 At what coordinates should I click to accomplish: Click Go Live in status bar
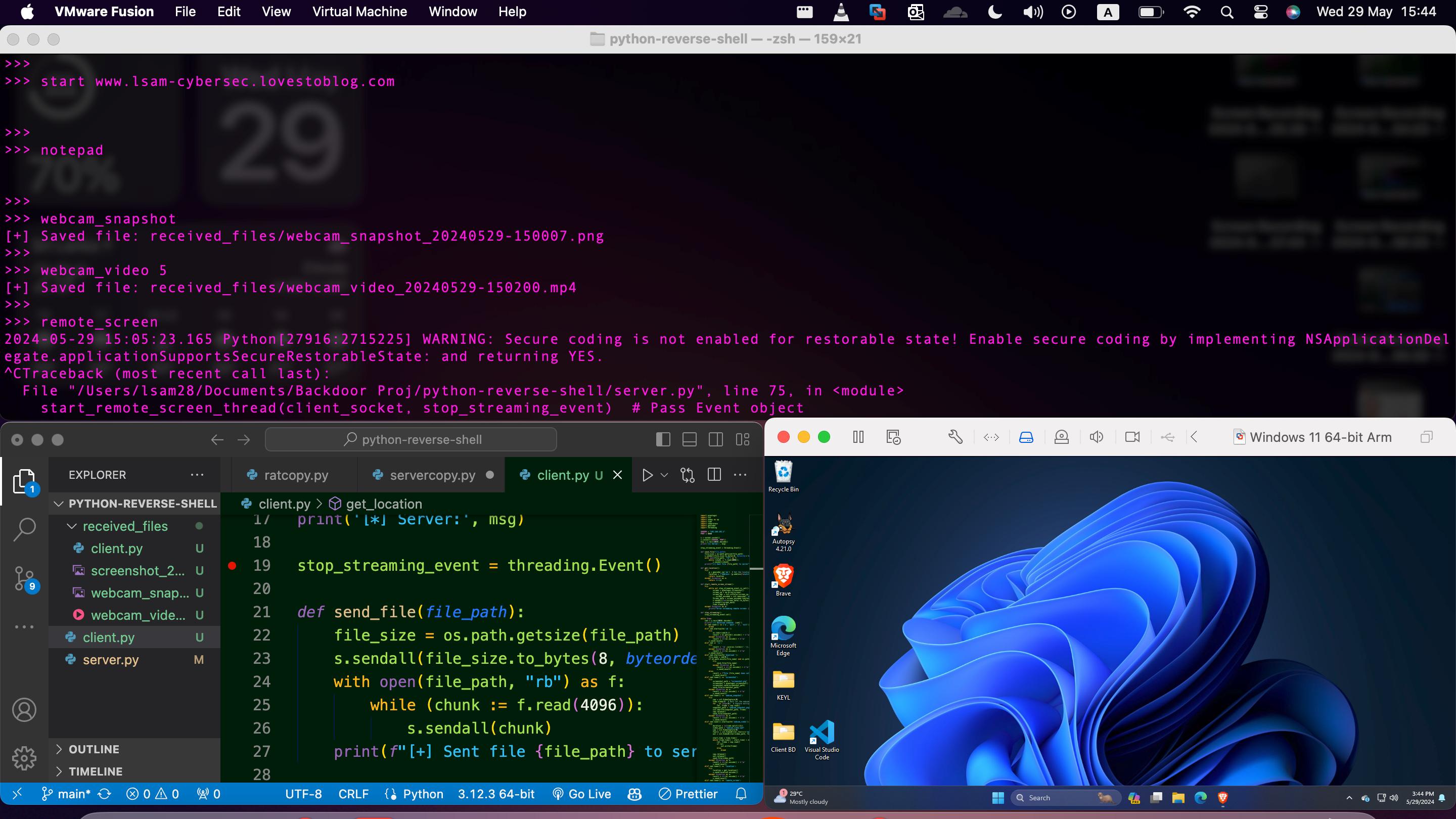pyautogui.click(x=582, y=794)
